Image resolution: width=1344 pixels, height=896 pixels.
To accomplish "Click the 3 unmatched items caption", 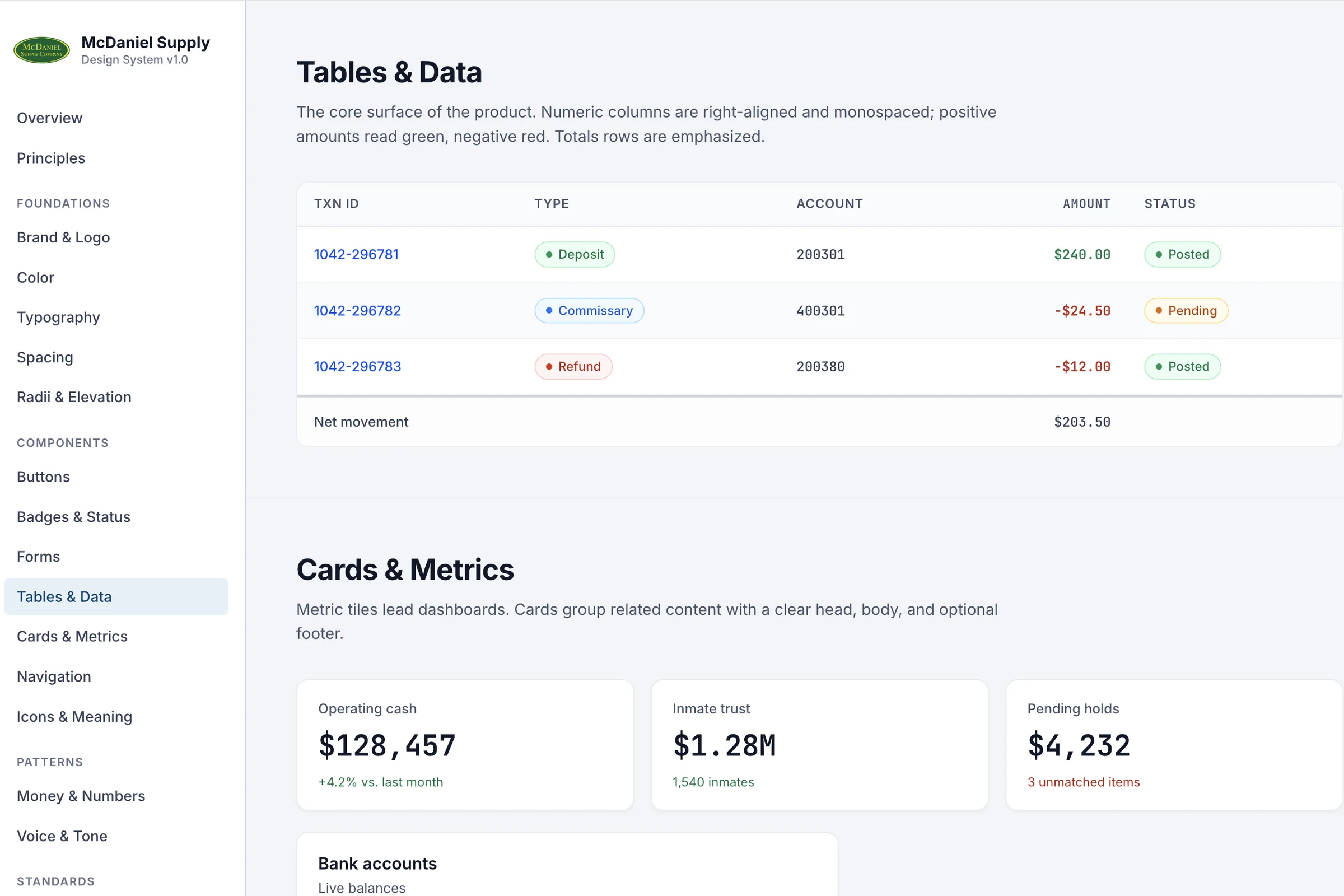I will pyautogui.click(x=1084, y=782).
